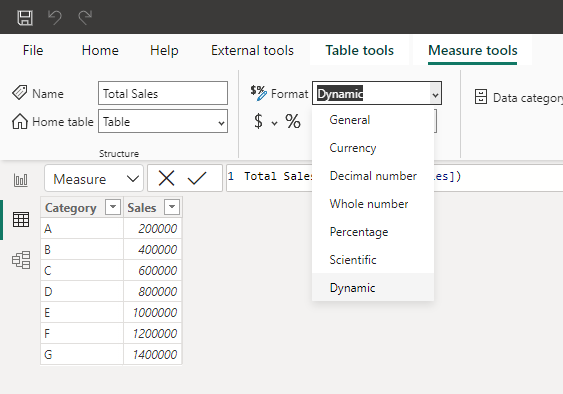Click the 1000000 sales cell
The image size is (563, 394).
click(153, 312)
